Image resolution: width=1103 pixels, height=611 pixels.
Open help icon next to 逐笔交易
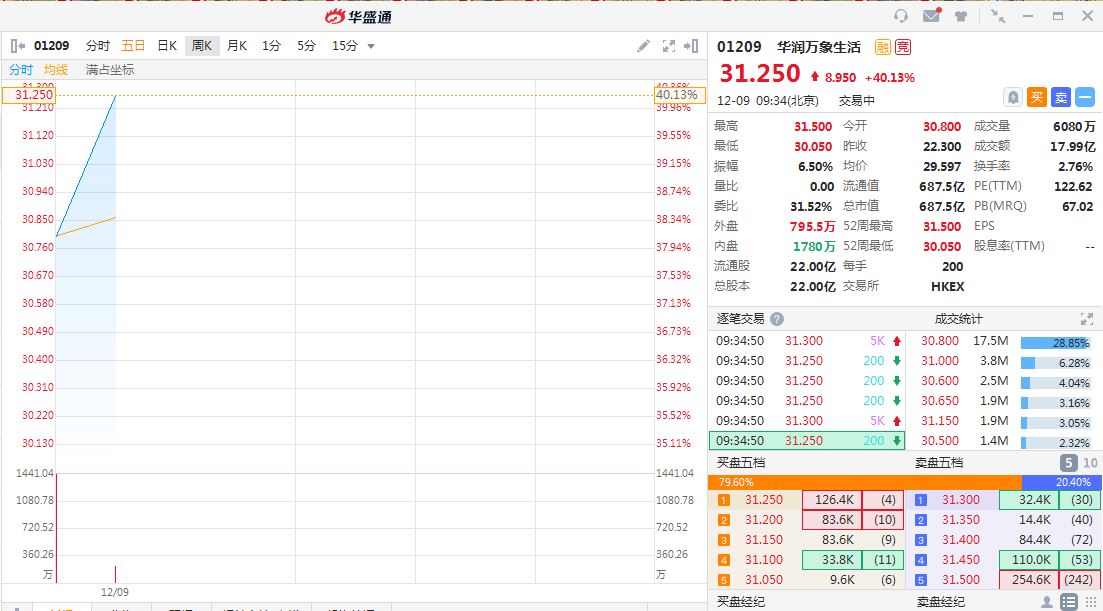[x=777, y=319]
